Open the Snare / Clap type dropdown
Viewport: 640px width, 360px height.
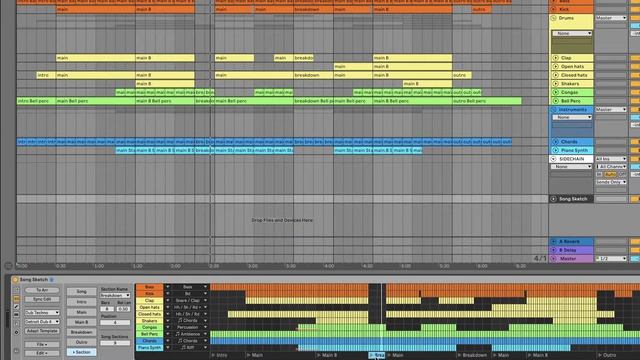pyautogui.click(x=190, y=300)
